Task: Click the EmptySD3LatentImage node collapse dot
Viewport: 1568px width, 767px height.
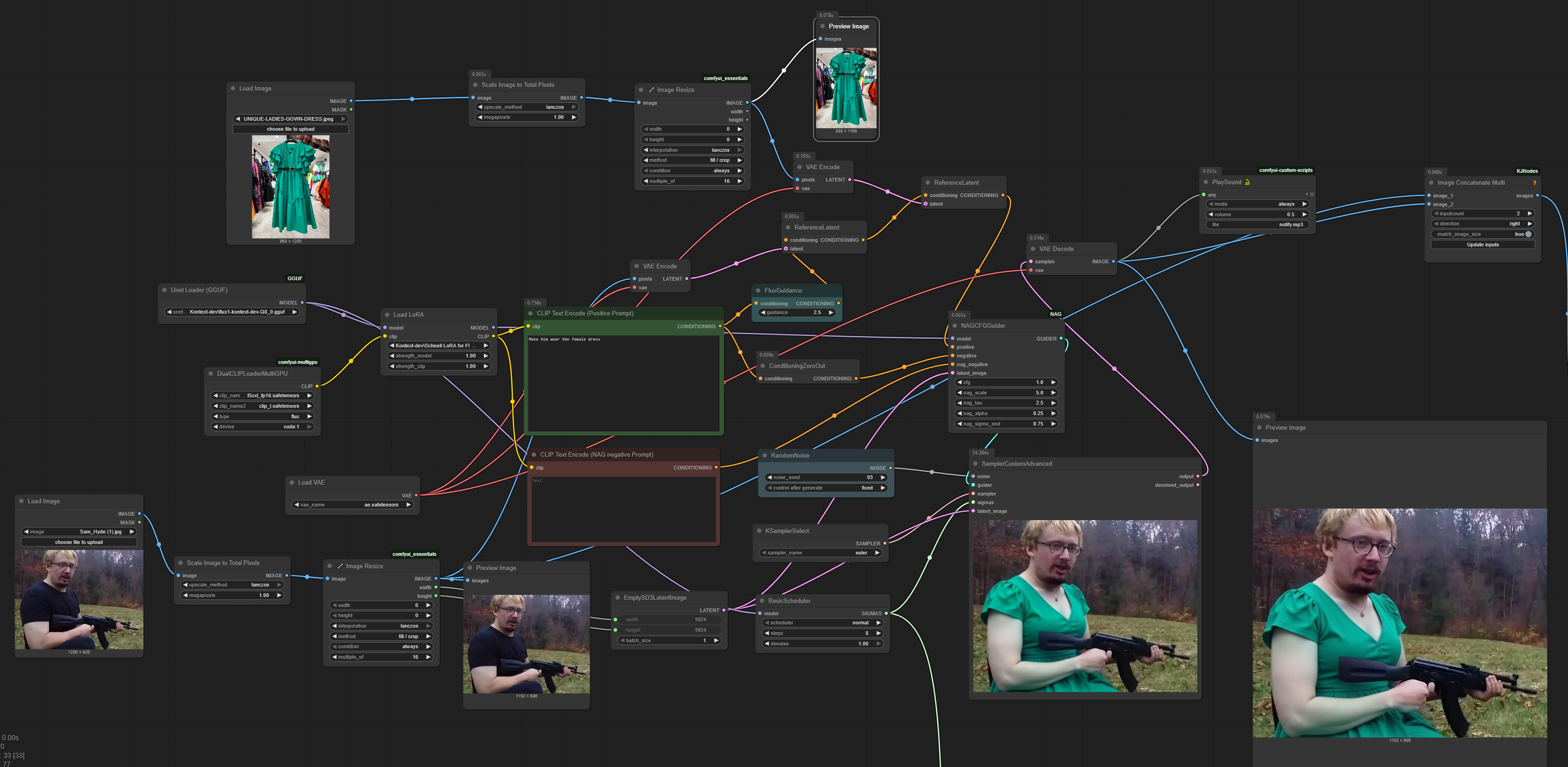Action: point(617,598)
